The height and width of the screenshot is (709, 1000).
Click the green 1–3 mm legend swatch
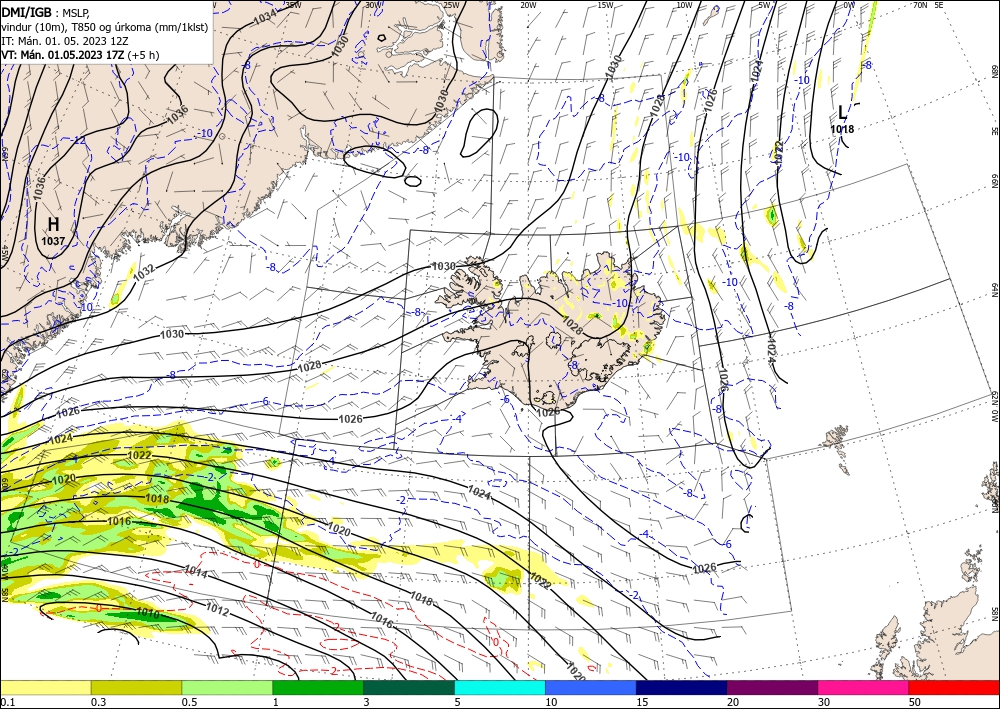point(318,687)
